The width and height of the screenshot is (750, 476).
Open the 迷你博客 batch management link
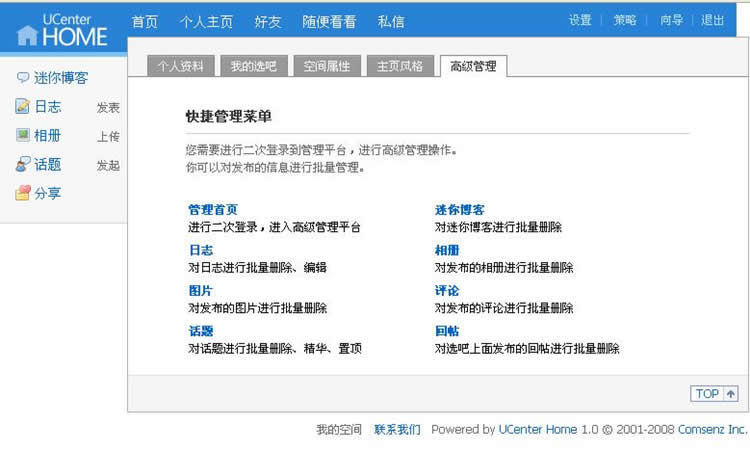(460, 210)
